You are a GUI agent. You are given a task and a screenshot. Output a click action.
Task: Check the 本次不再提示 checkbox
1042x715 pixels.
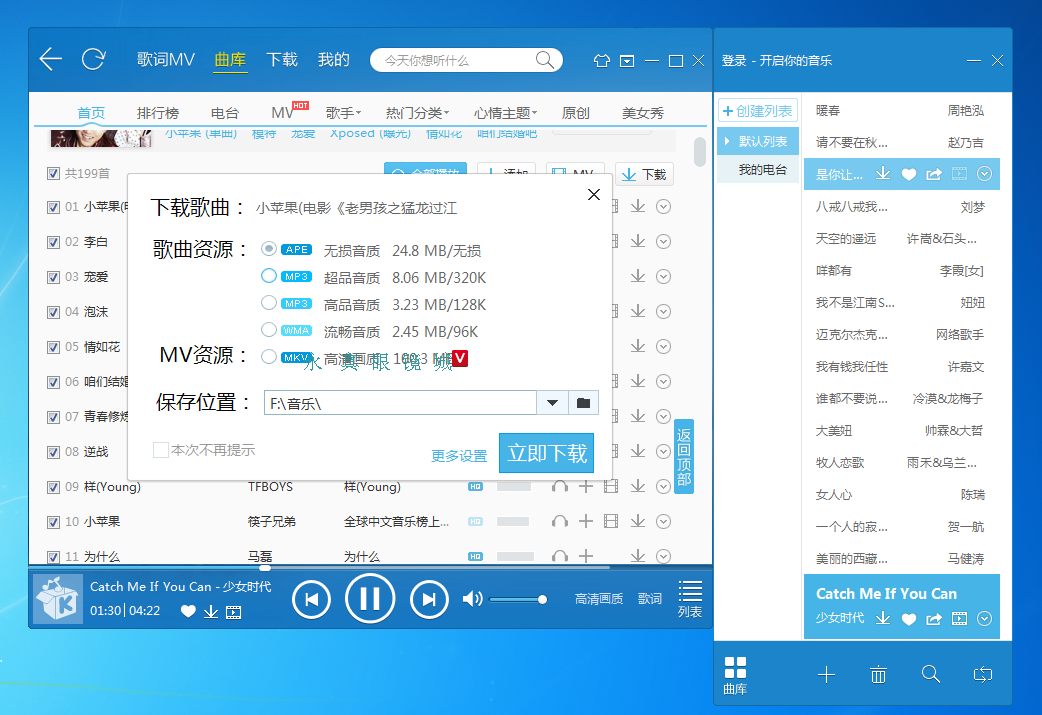coord(160,450)
